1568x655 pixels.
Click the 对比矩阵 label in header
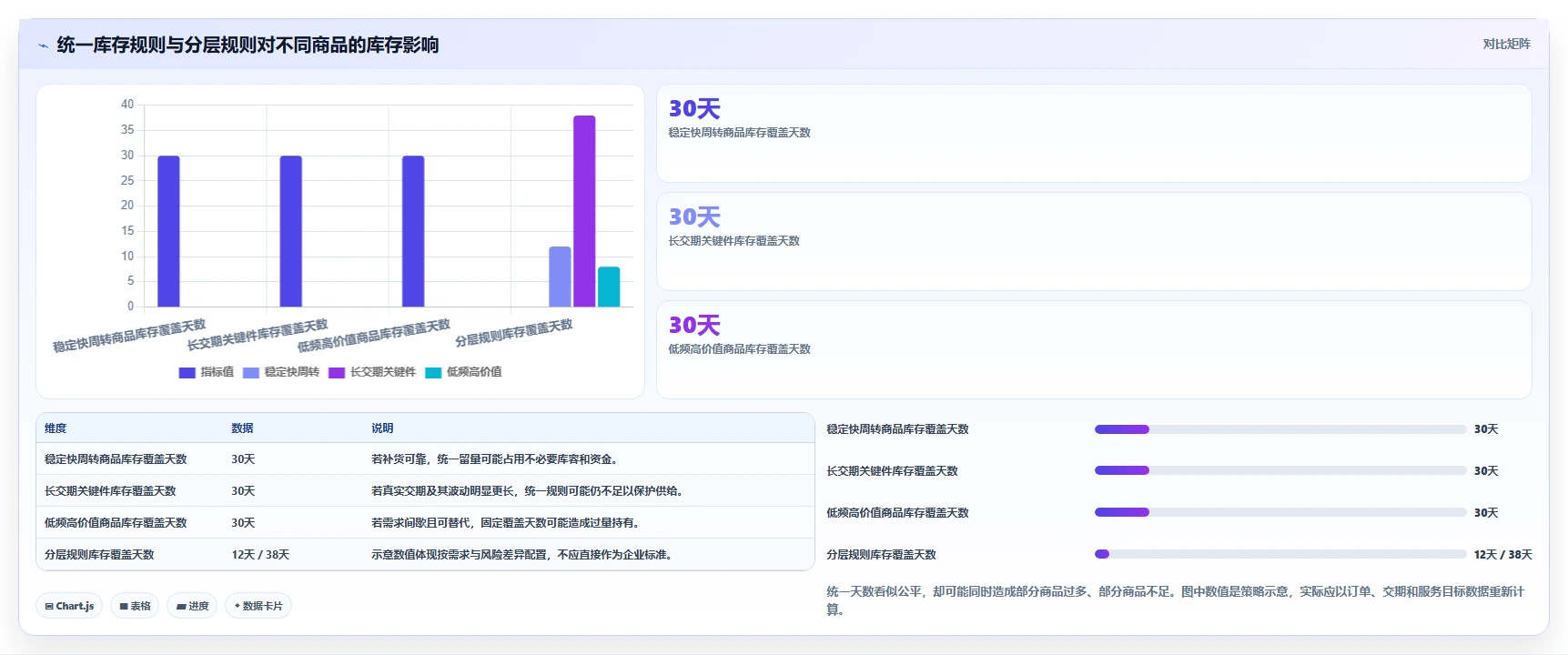click(1506, 44)
